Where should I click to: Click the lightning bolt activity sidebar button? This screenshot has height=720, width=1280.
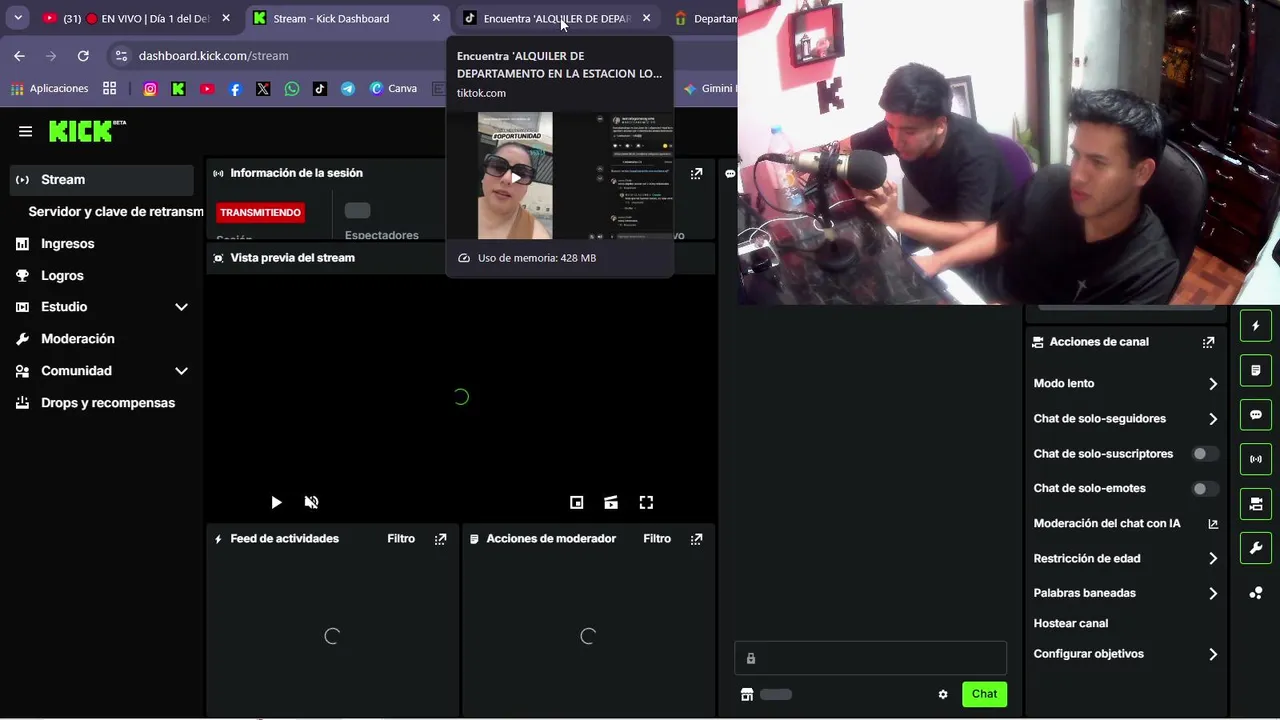click(x=1256, y=326)
